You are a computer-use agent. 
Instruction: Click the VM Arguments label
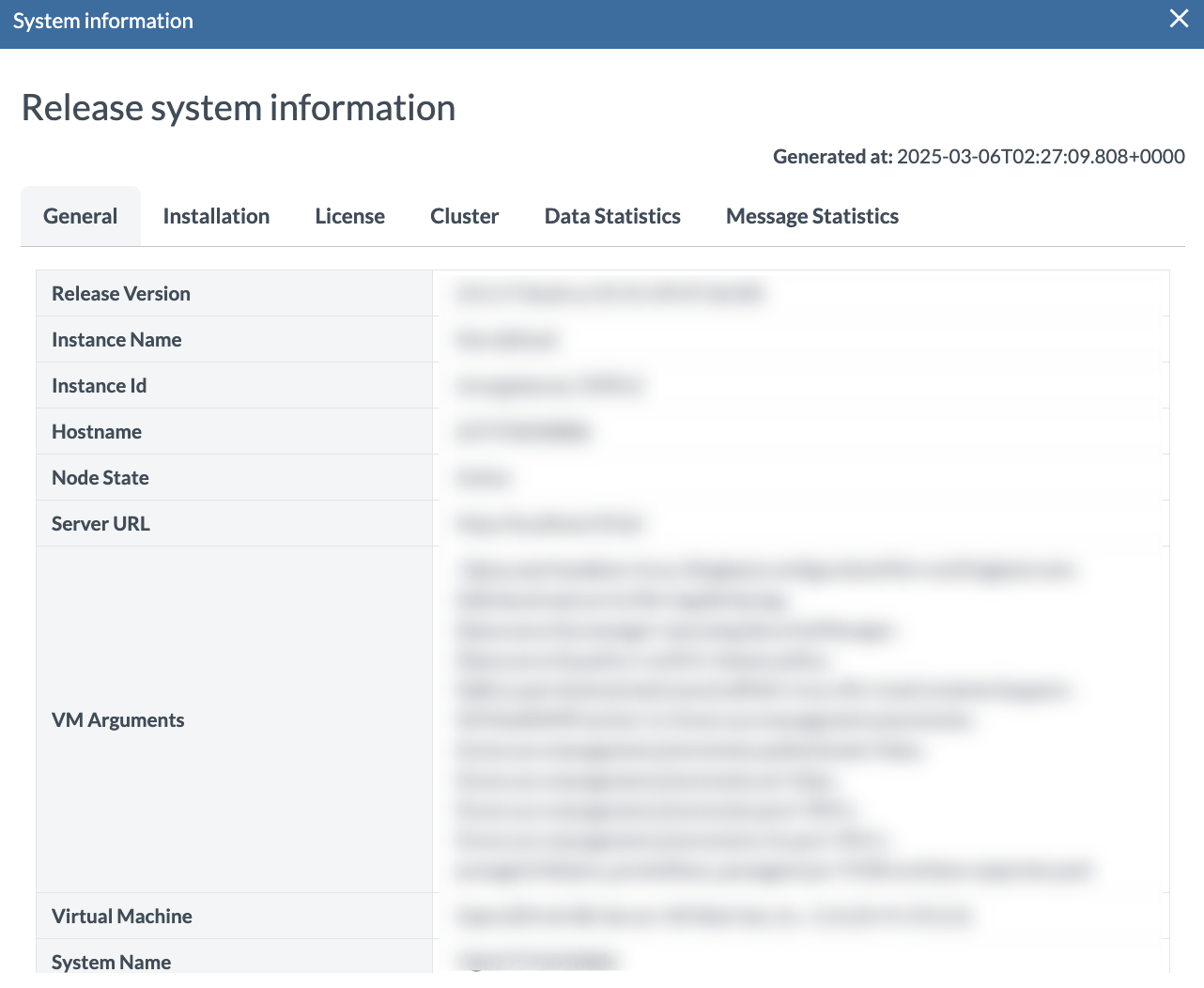pyautogui.click(x=118, y=720)
